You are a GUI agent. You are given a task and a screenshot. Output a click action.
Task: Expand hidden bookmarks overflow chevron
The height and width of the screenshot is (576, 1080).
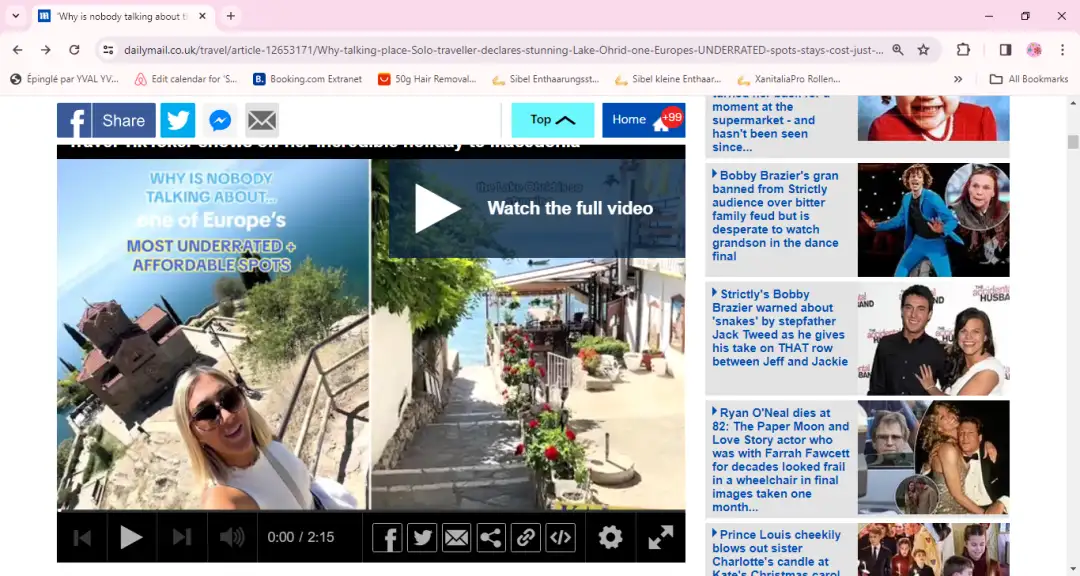click(958, 79)
